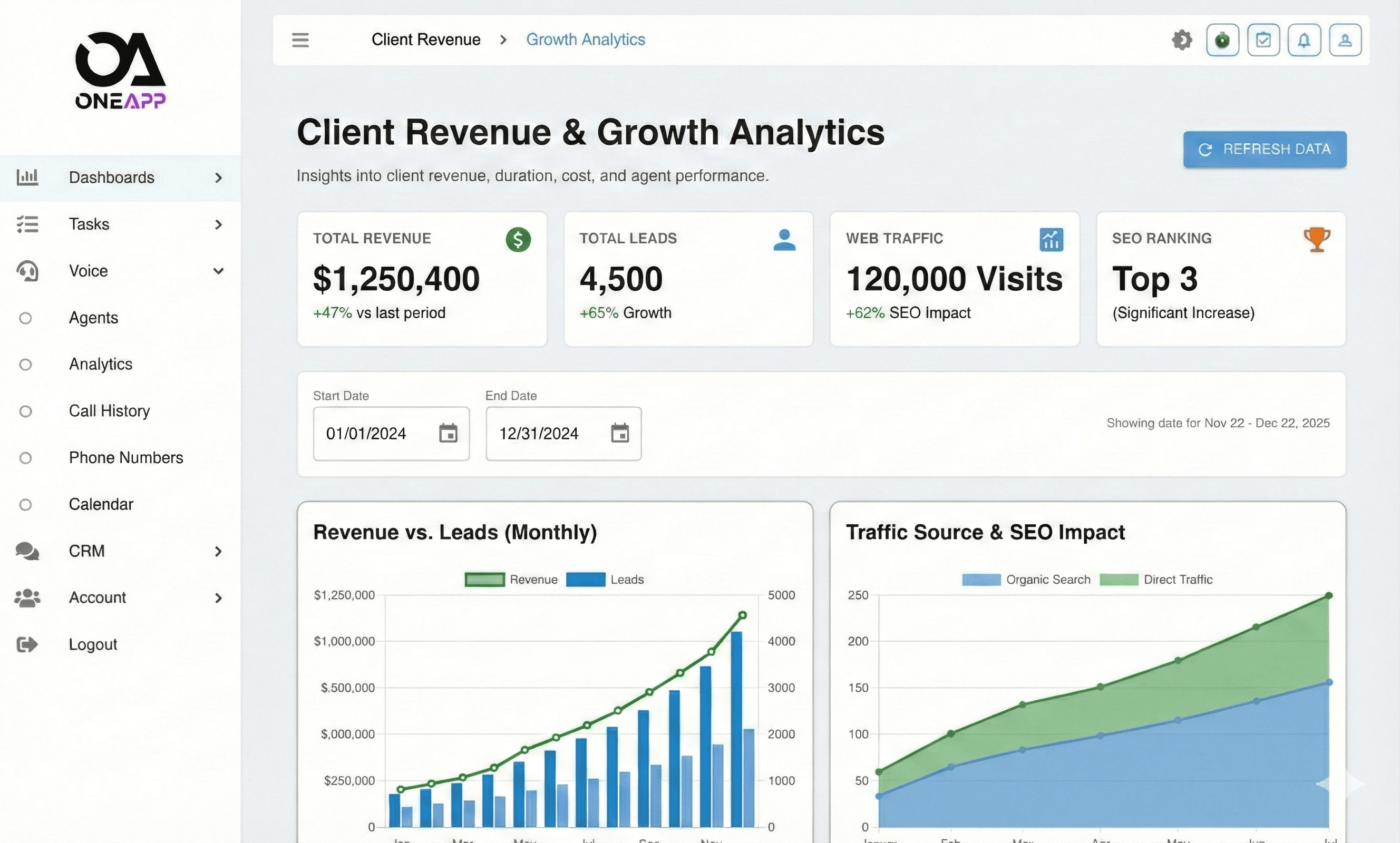The image size is (1400, 843).
Task: Toggle the Call History option
Action: [x=25, y=411]
